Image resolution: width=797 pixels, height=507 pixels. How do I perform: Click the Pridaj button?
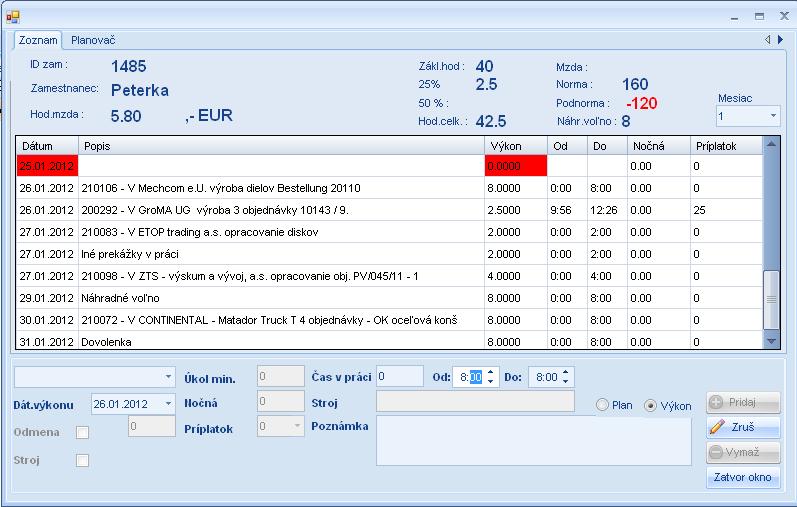(743, 402)
